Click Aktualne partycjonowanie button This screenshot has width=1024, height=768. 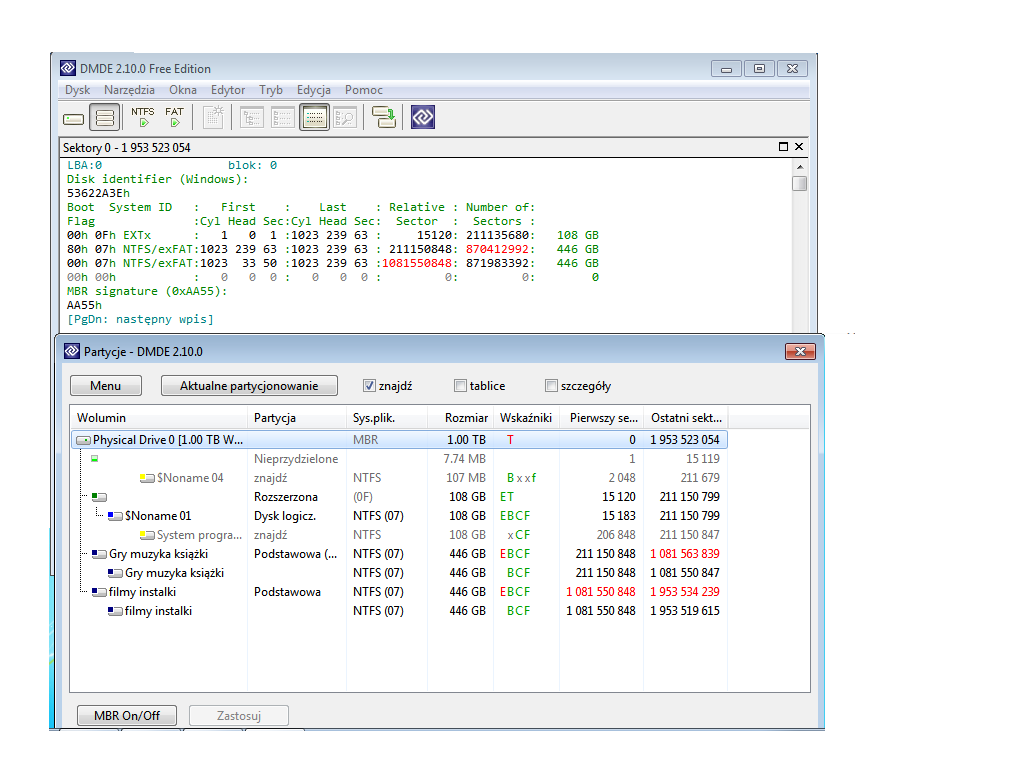tap(249, 386)
